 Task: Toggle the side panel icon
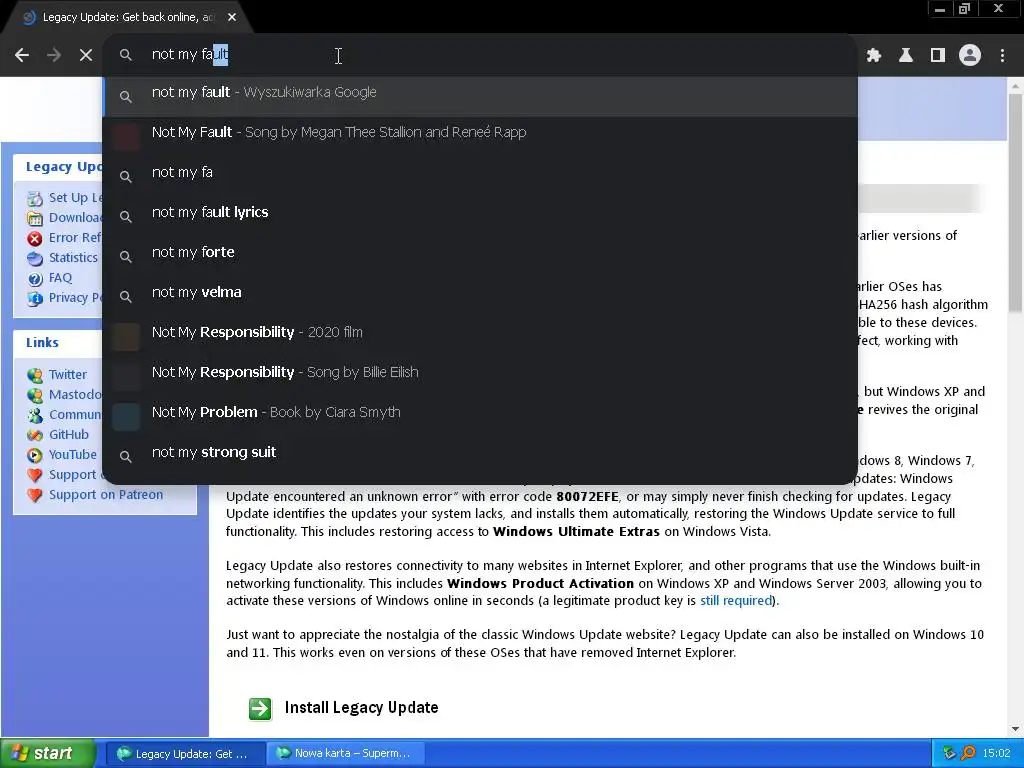[938, 55]
